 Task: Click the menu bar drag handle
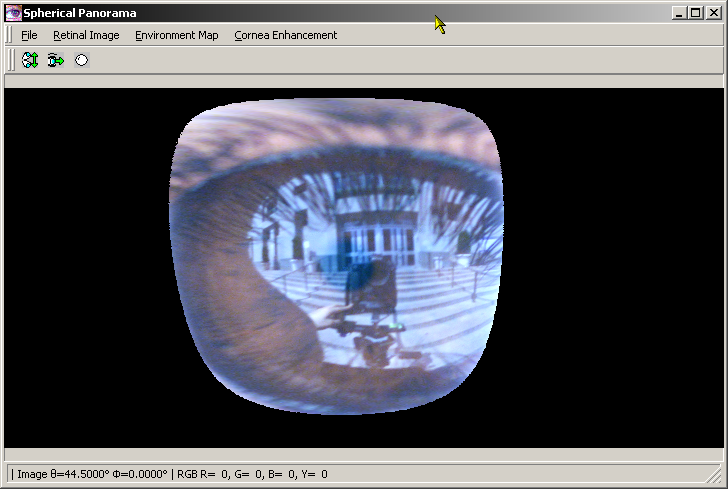[x=10, y=35]
